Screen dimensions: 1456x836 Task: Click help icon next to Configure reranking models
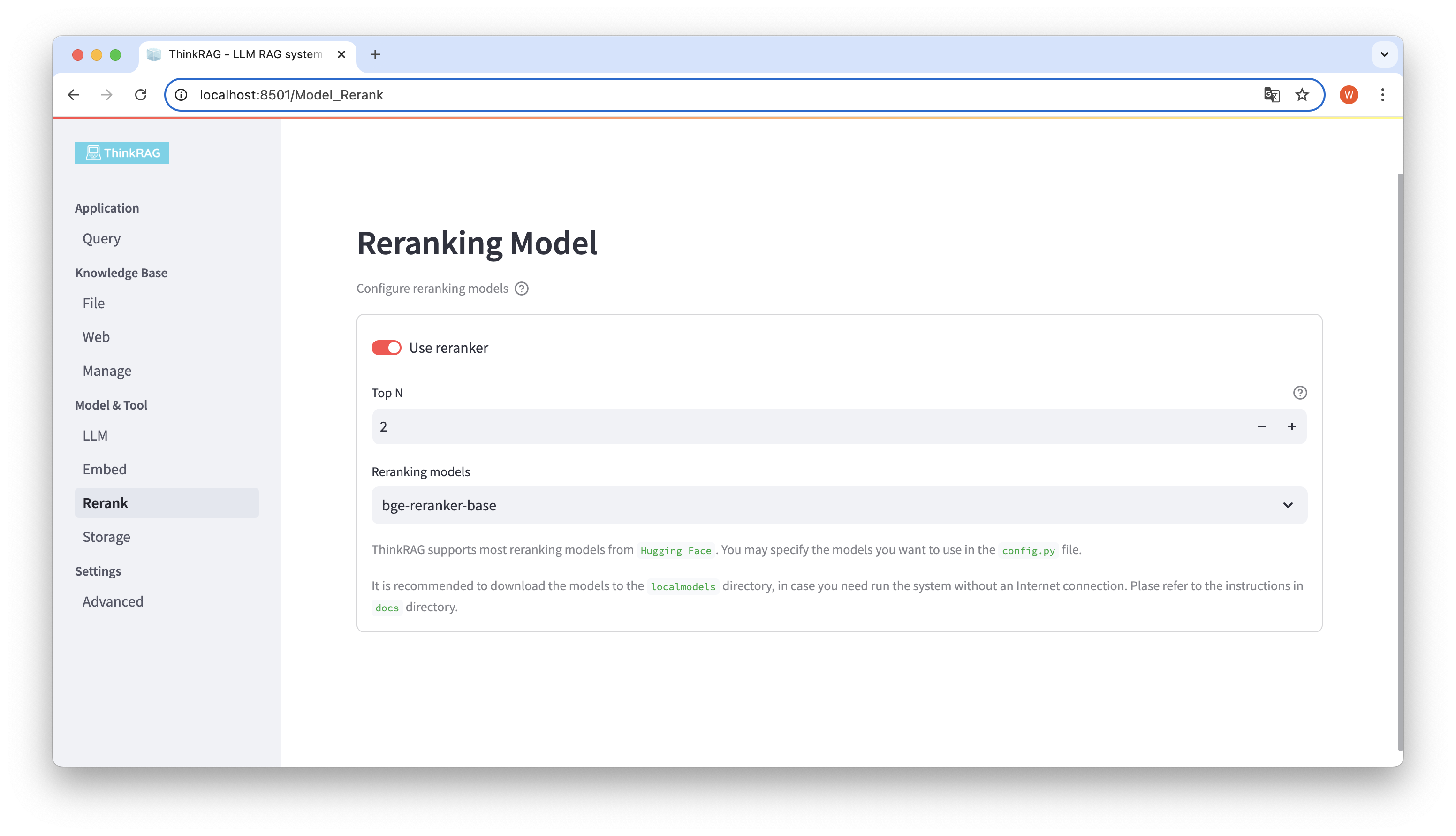pyautogui.click(x=521, y=288)
